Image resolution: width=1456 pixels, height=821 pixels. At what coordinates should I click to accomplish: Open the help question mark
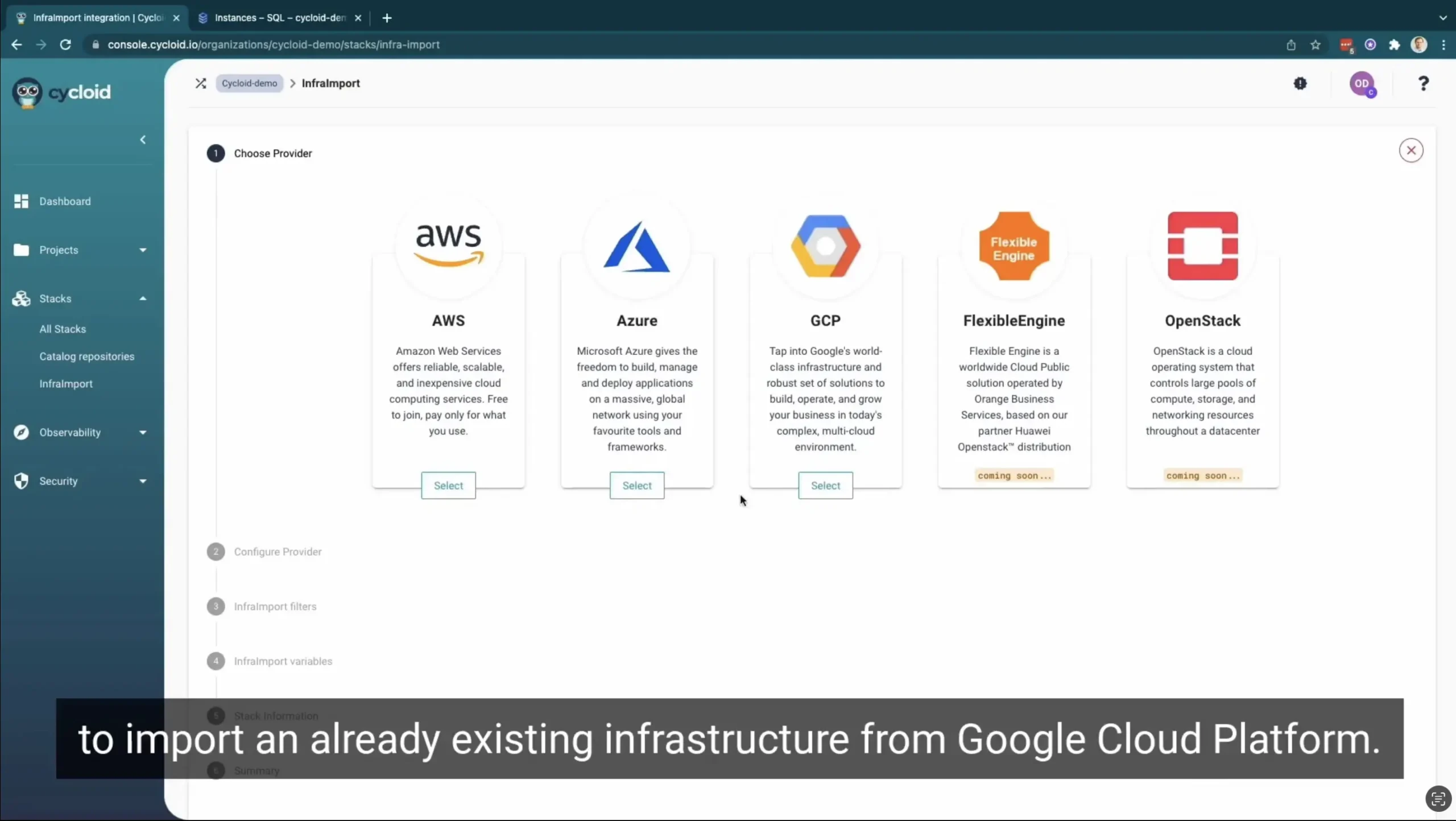pos(1423,84)
